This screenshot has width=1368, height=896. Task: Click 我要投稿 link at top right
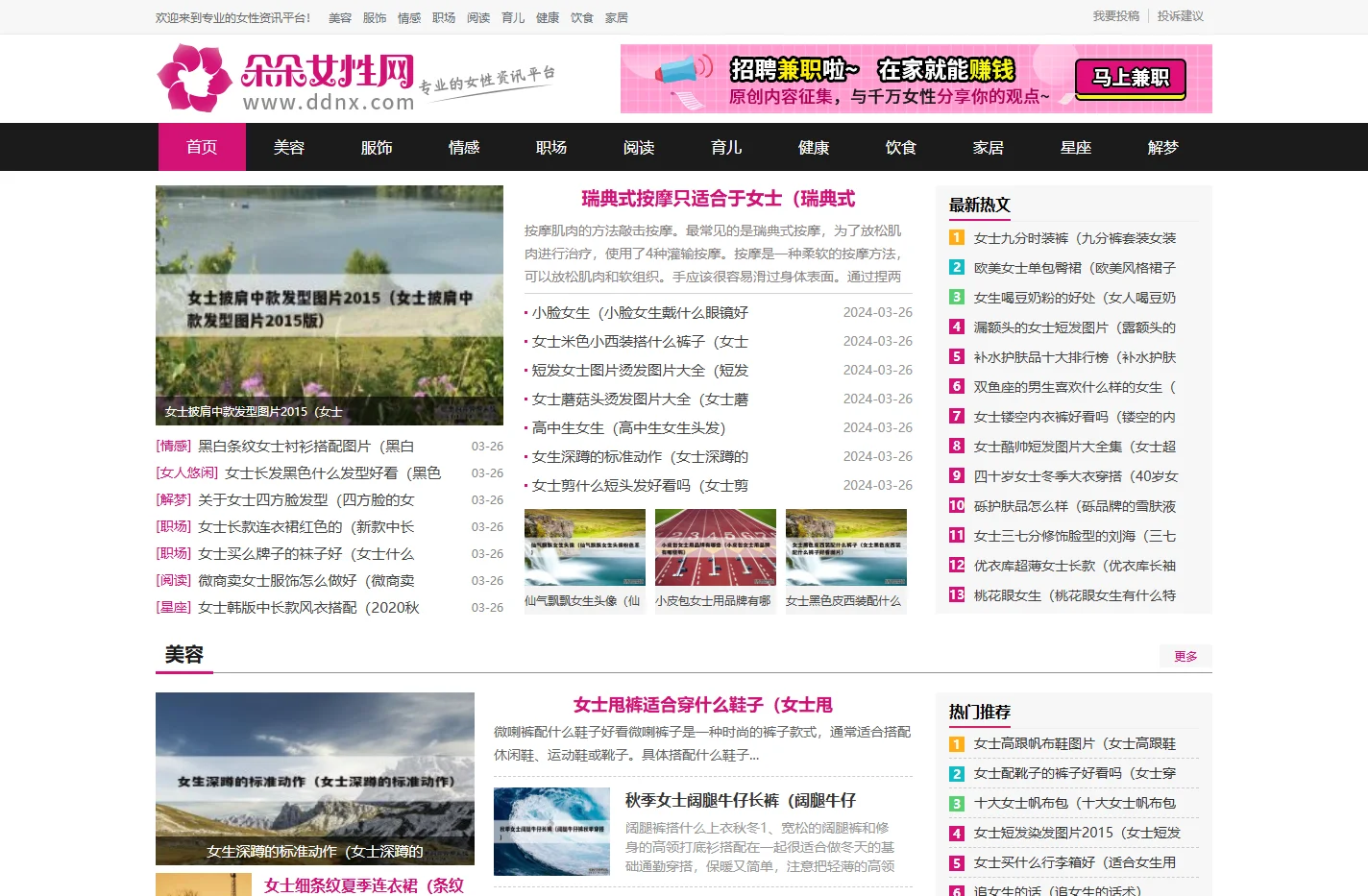1116,16
